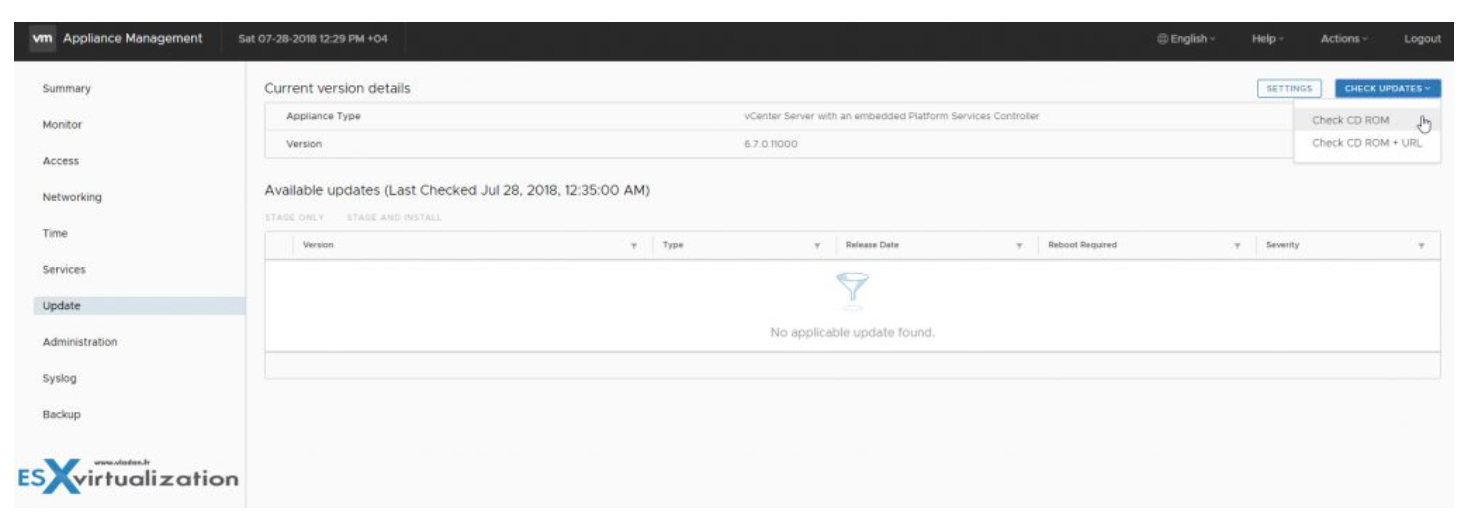Click the STAGE ONLY button
Viewport: 1464px width, 526px height.
[294, 218]
